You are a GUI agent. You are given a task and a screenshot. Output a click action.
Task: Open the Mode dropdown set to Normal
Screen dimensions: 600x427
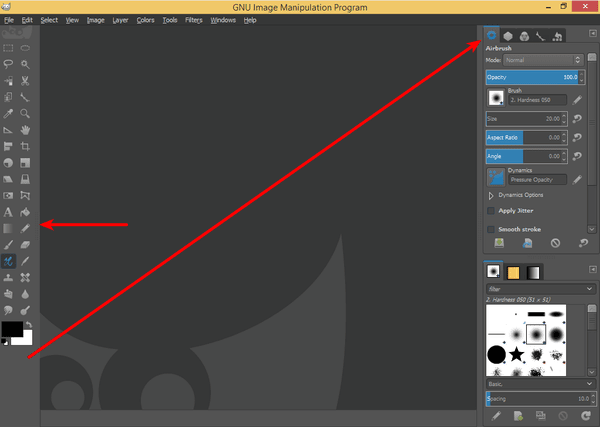543,60
